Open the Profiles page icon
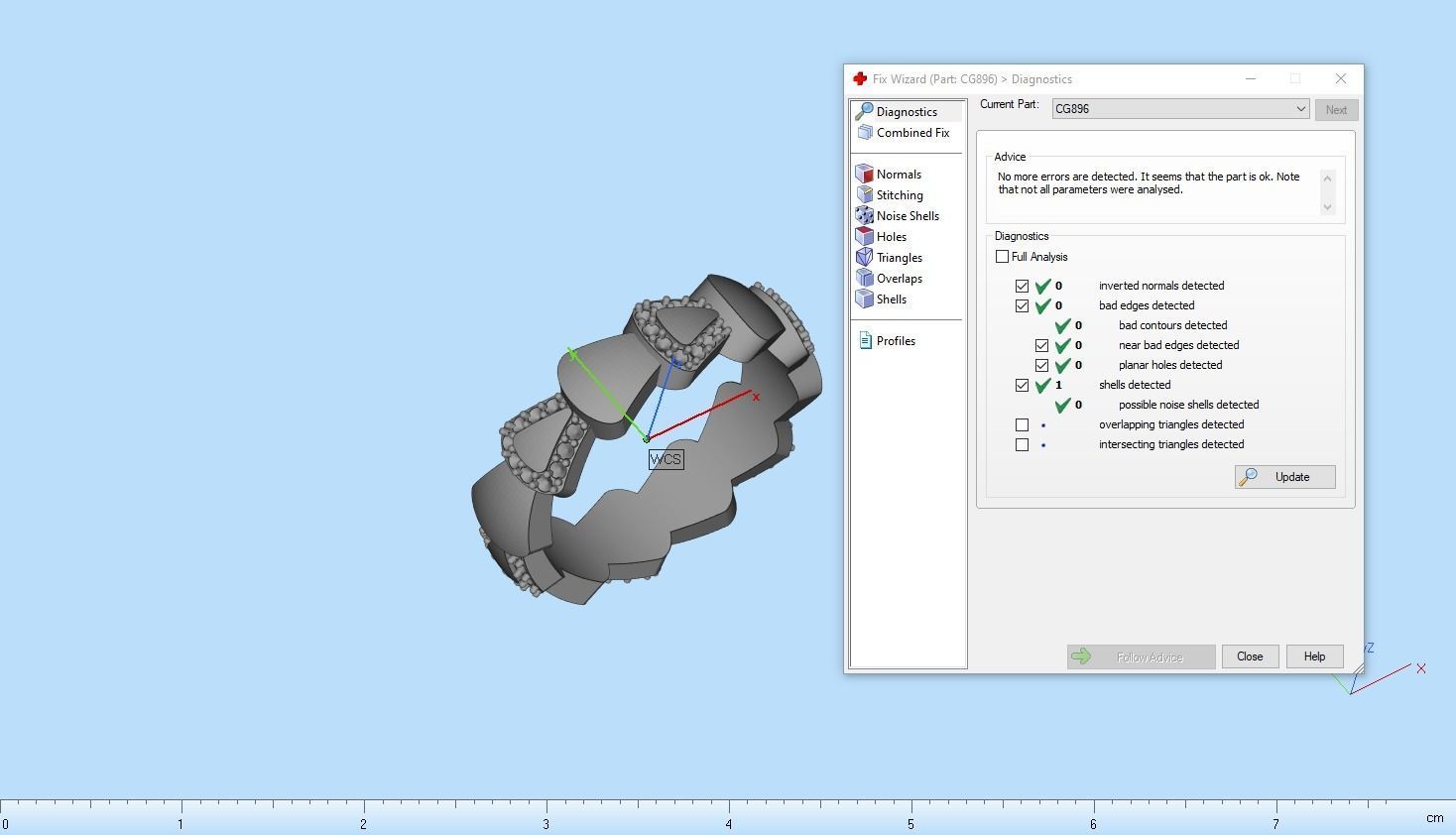 point(865,340)
